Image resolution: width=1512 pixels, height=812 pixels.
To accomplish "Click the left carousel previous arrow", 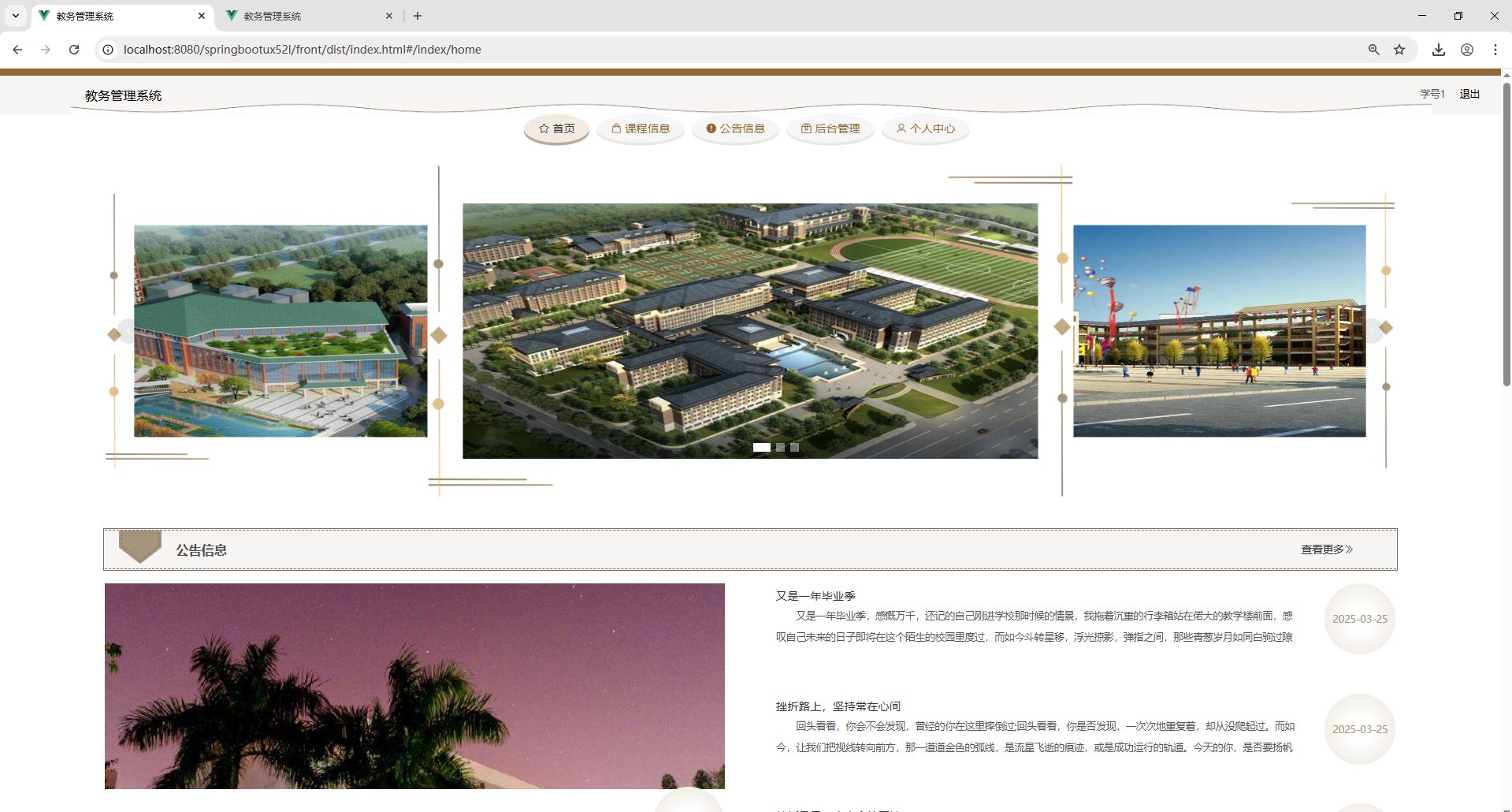I will coord(128,331).
